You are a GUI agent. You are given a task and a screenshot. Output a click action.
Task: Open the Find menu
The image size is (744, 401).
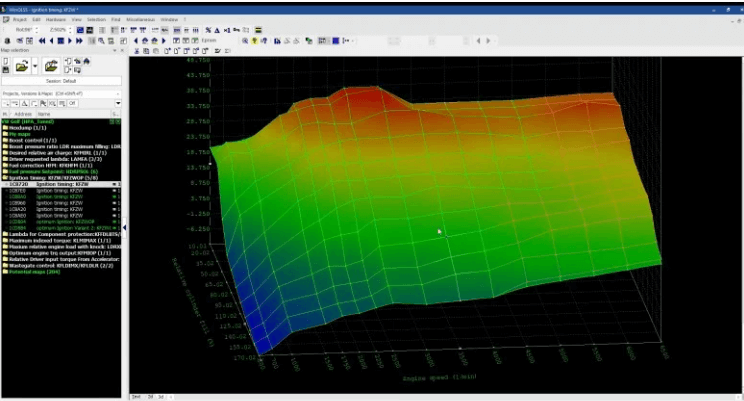point(116,19)
